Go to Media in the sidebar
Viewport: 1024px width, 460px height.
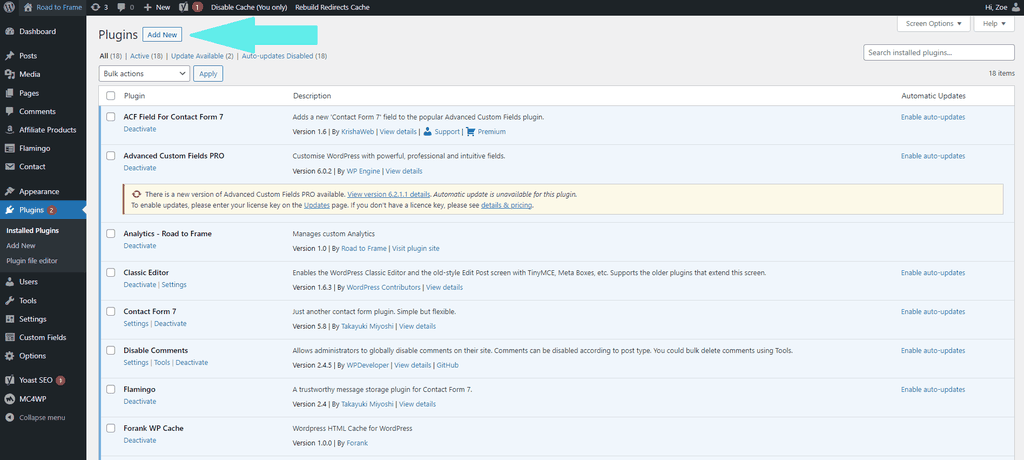tap(29, 74)
